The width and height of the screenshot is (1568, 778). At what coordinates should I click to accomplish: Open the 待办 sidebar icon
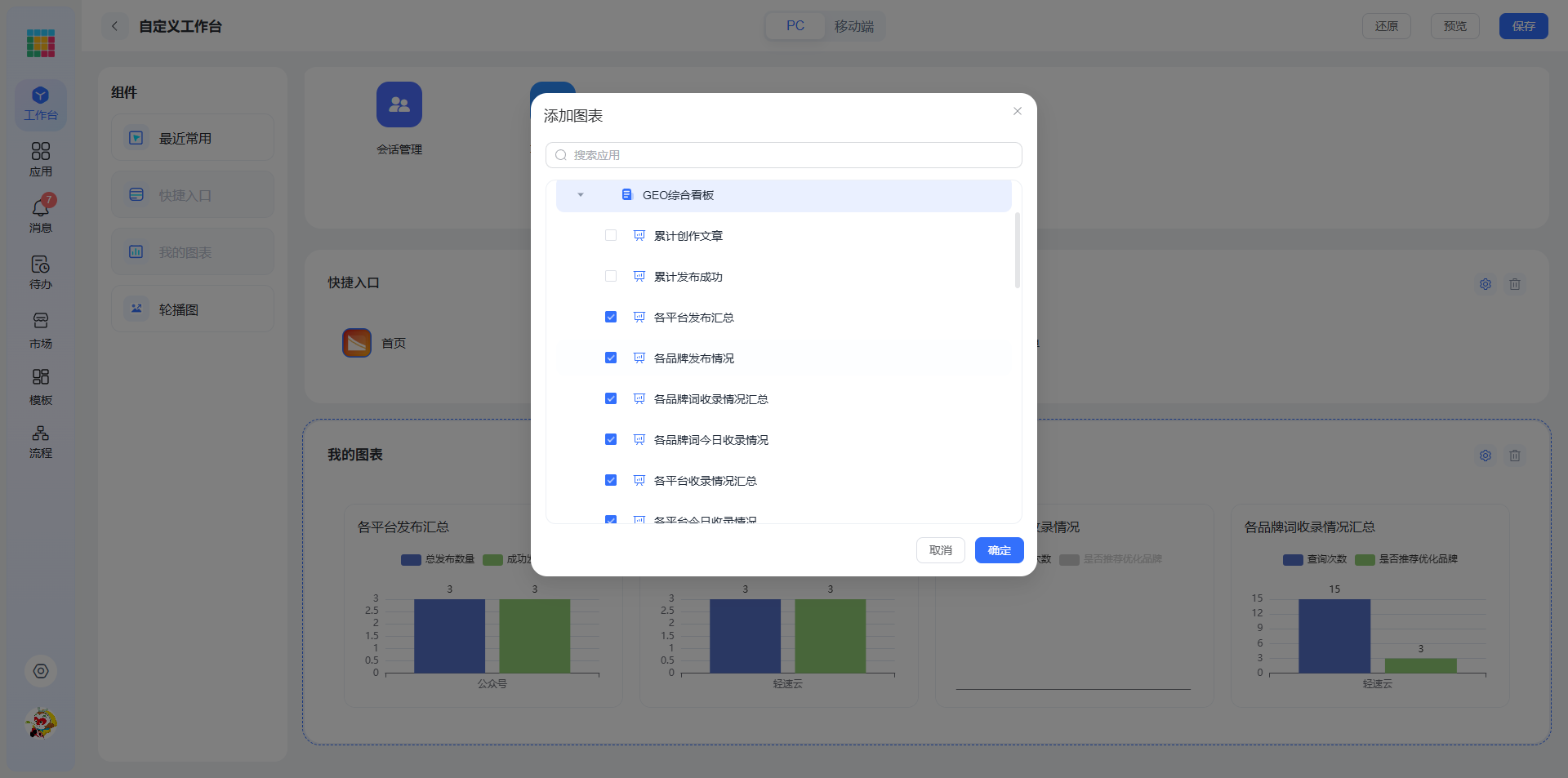(40, 273)
